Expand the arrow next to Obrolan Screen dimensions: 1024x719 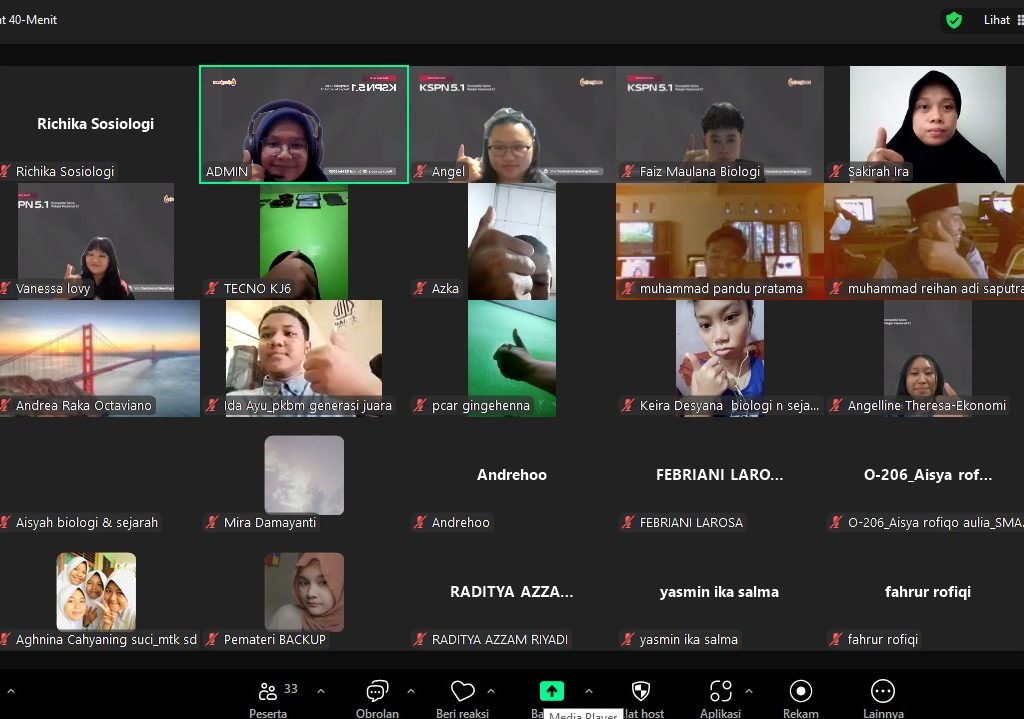coord(411,691)
